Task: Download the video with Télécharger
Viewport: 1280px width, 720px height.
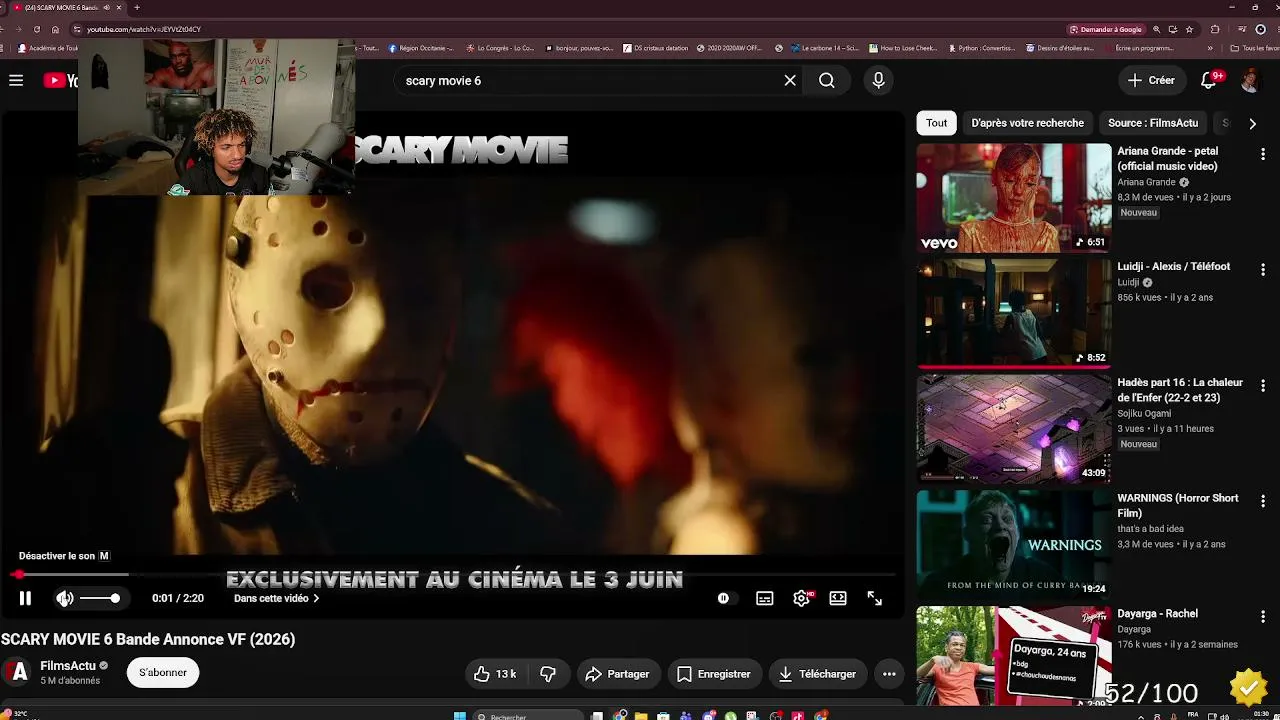Action: tap(817, 674)
